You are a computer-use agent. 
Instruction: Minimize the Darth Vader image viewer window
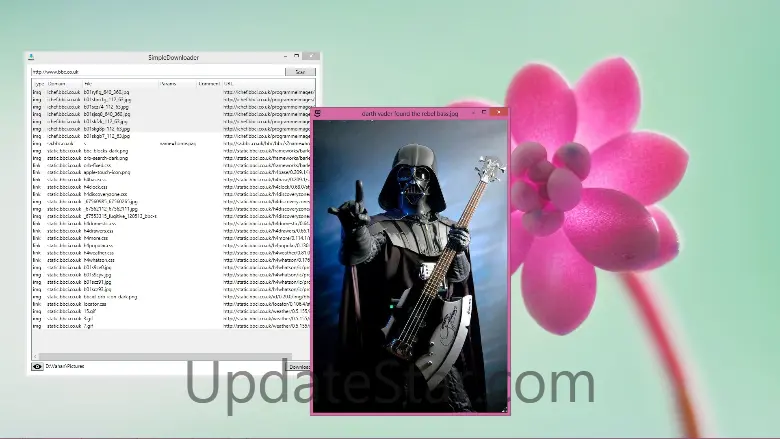tap(473, 113)
